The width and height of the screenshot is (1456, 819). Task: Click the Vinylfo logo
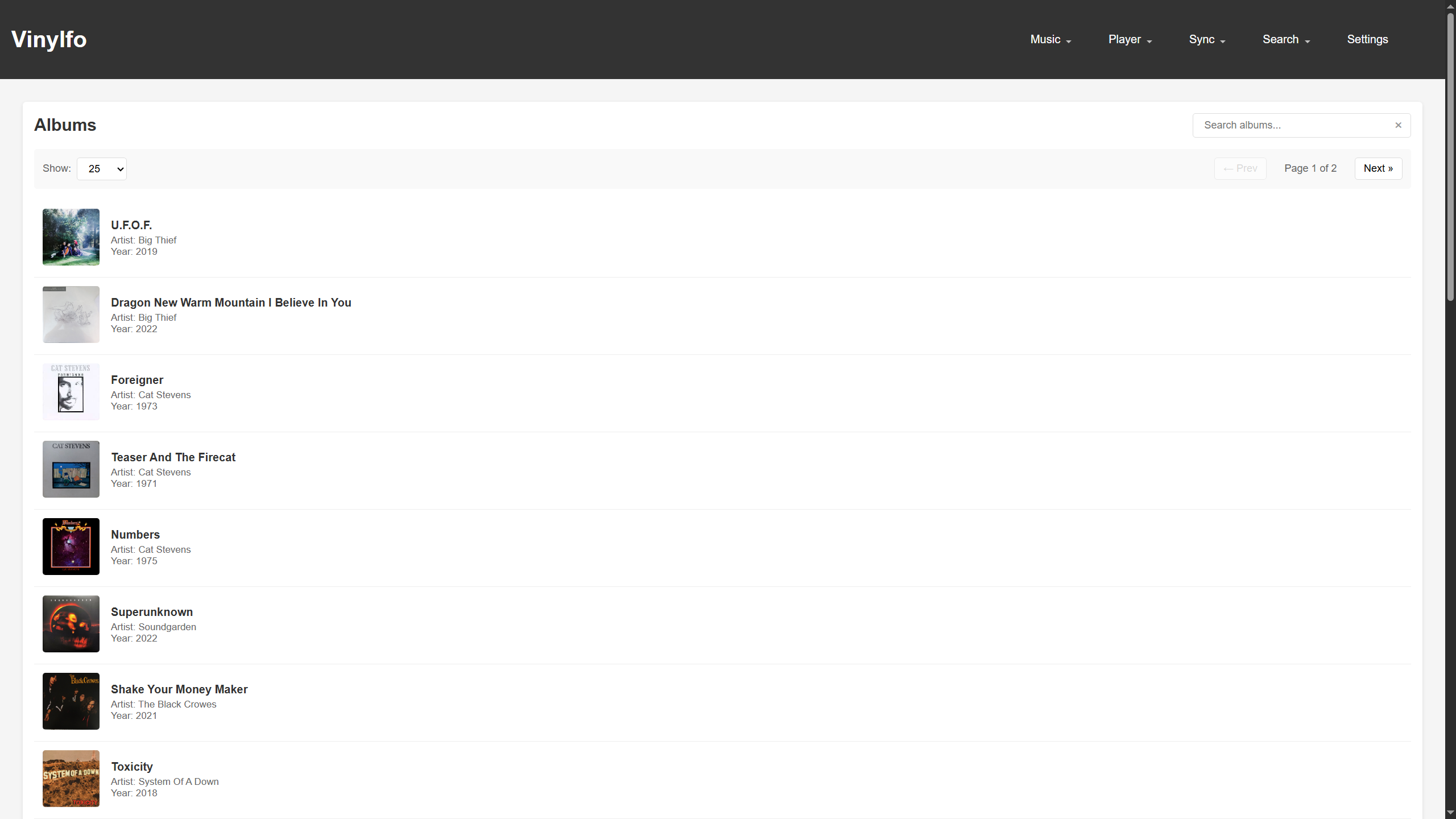[49, 39]
